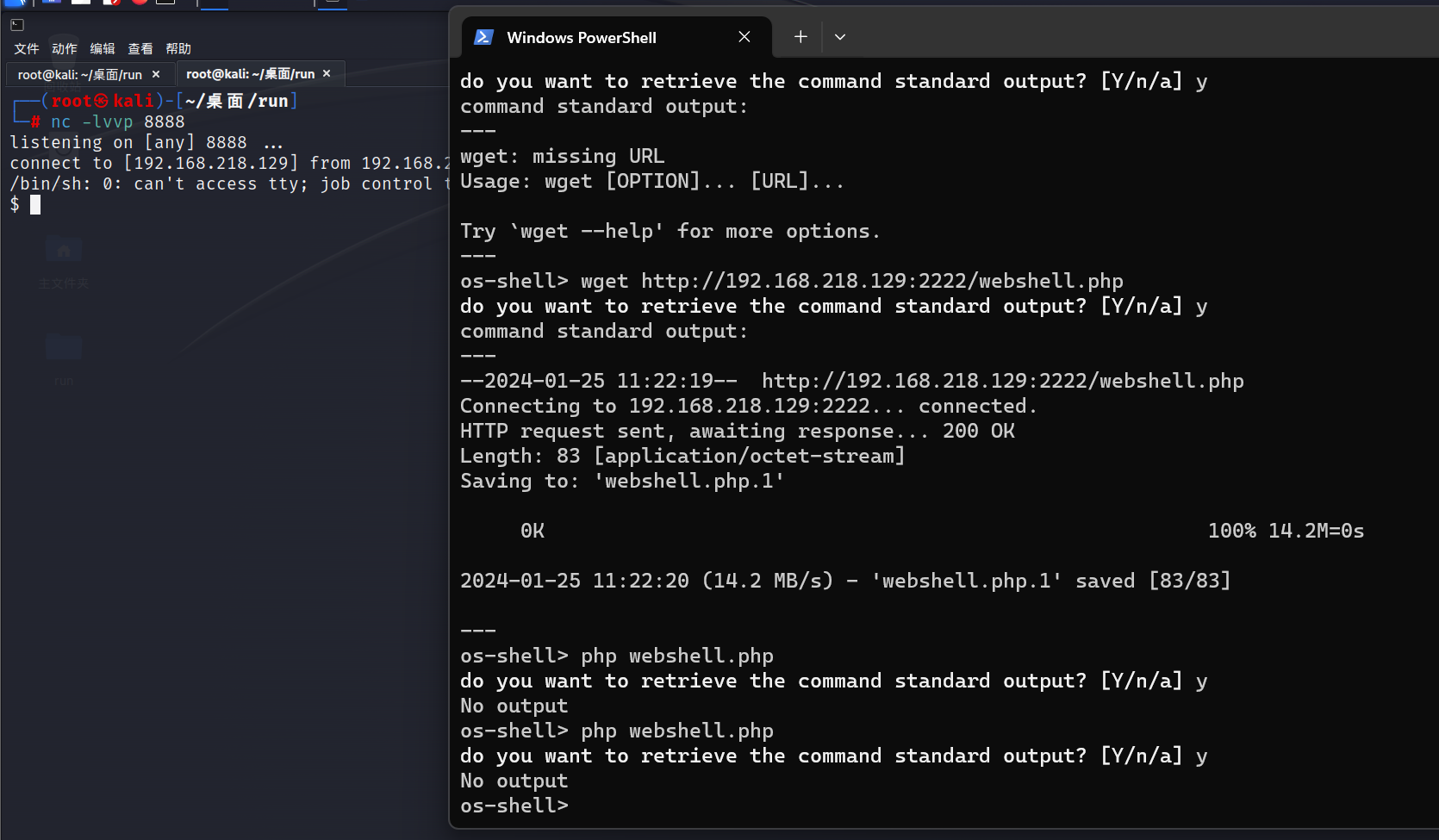
Task: Click 'Usage: wget [OPTION]... [URL]...' line
Action: (652, 181)
